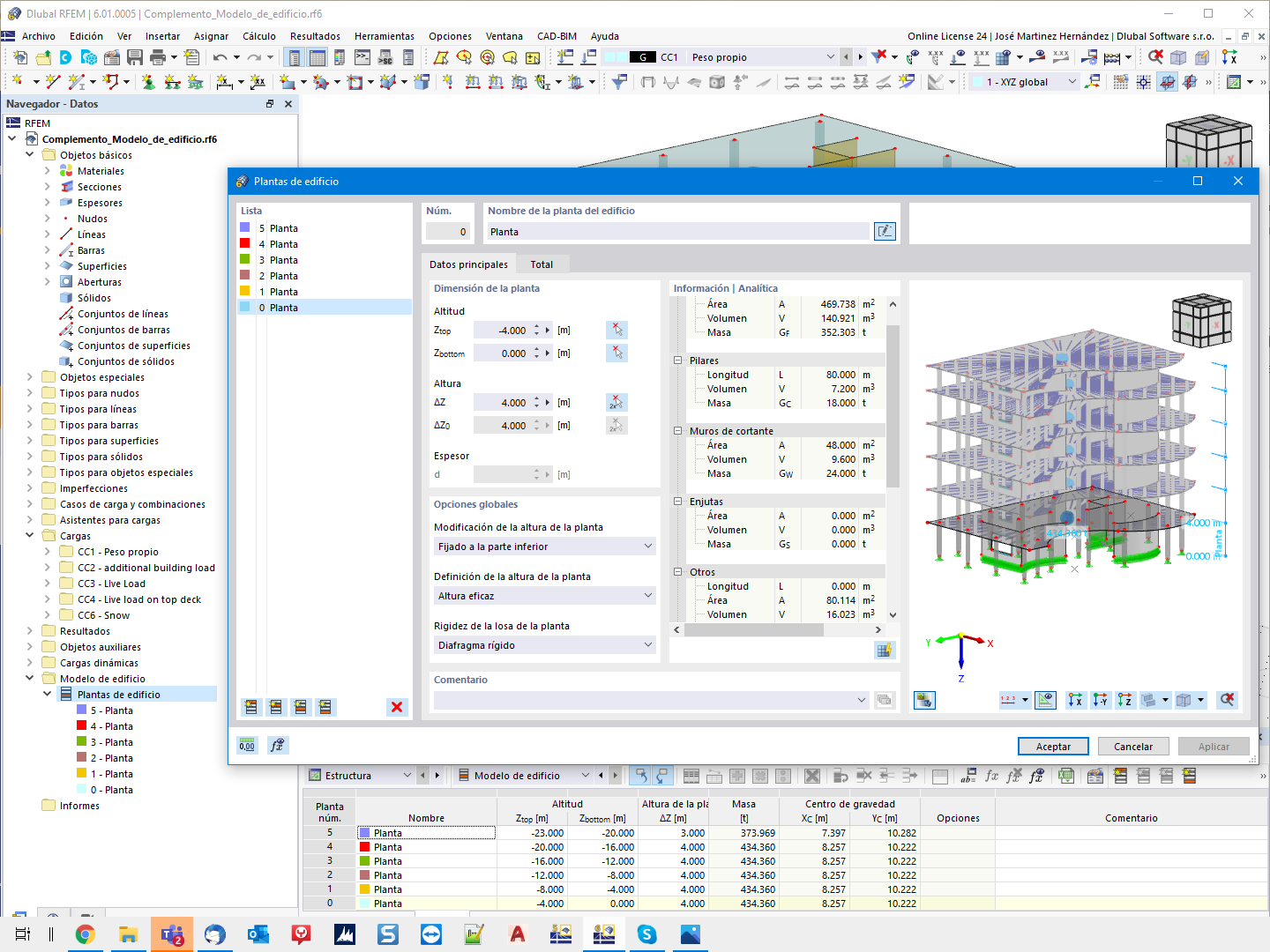Collapse the Cargas node in the navigator
This screenshot has width=1270, height=952.
[30, 536]
